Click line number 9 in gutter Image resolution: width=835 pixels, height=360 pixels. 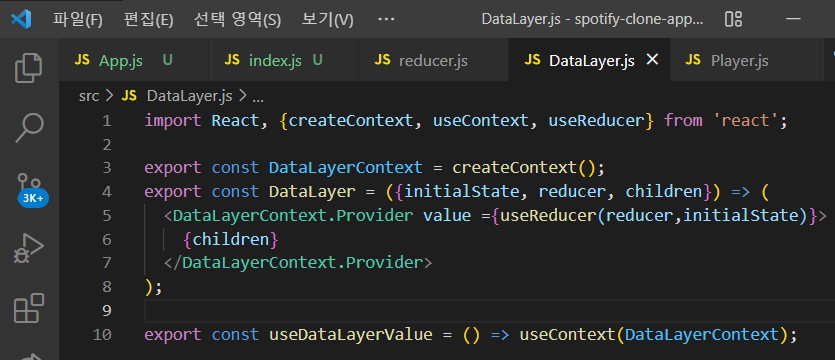pyautogui.click(x=107, y=310)
